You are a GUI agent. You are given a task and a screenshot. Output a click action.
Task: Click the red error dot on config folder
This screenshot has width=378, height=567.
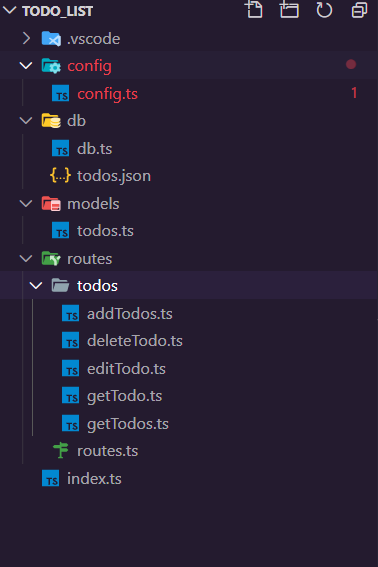point(351,64)
